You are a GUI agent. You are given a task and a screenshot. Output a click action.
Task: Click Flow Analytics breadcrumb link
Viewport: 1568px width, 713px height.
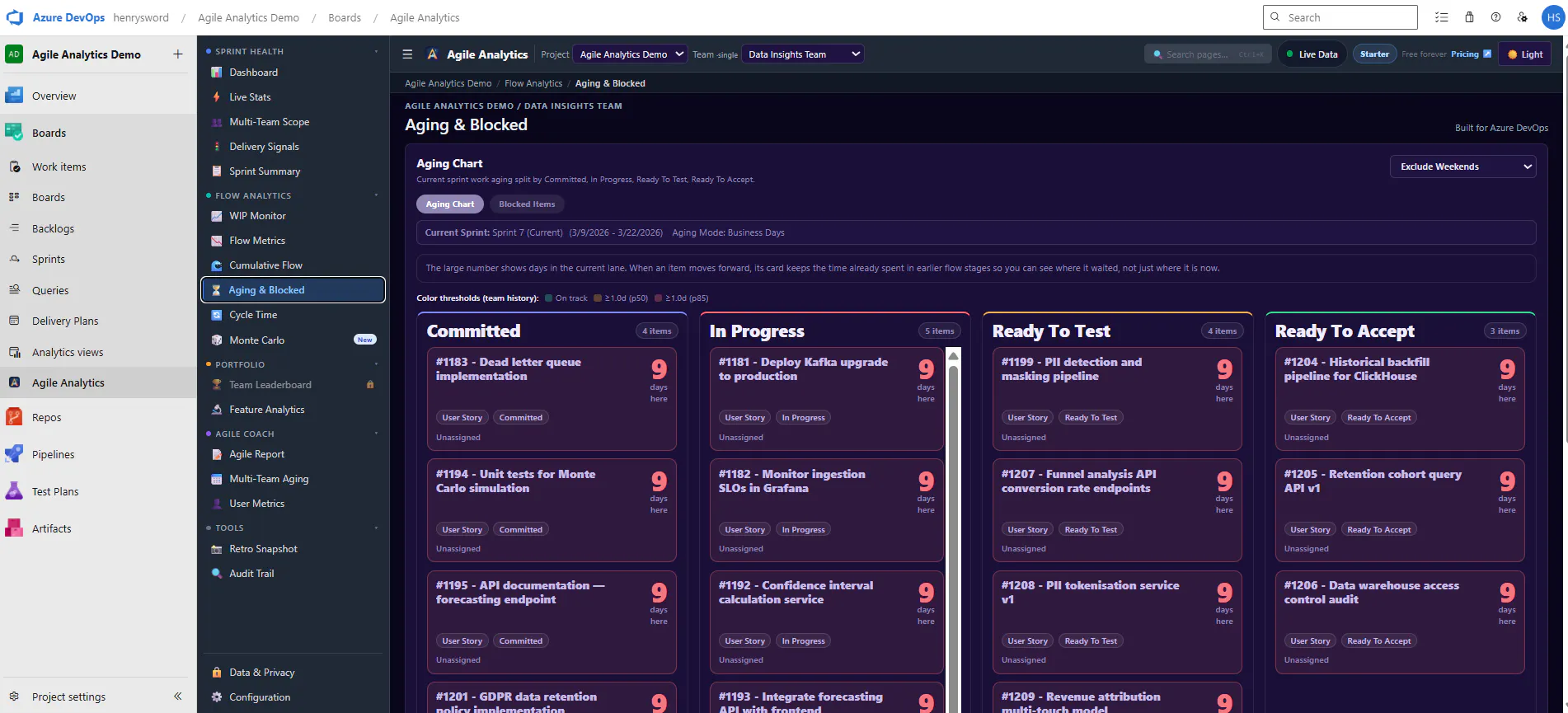point(533,83)
